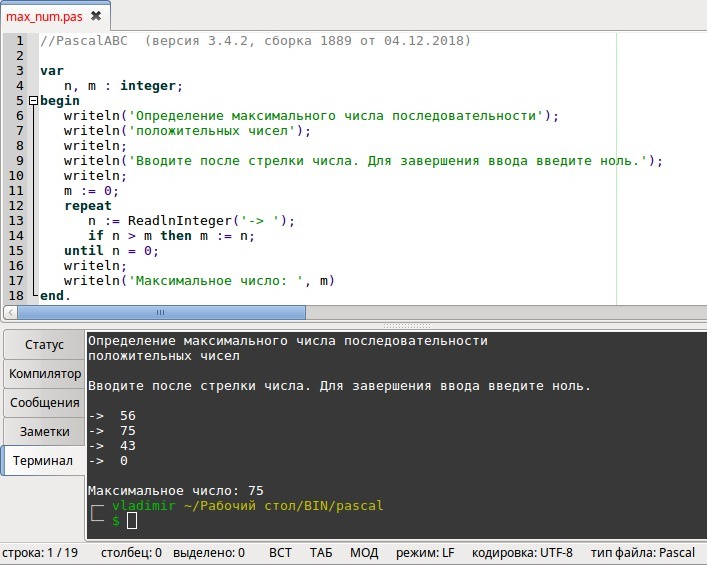This screenshot has height=565, width=707.
Task: Open the Заметки tab
Action: (x=44, y=432)
